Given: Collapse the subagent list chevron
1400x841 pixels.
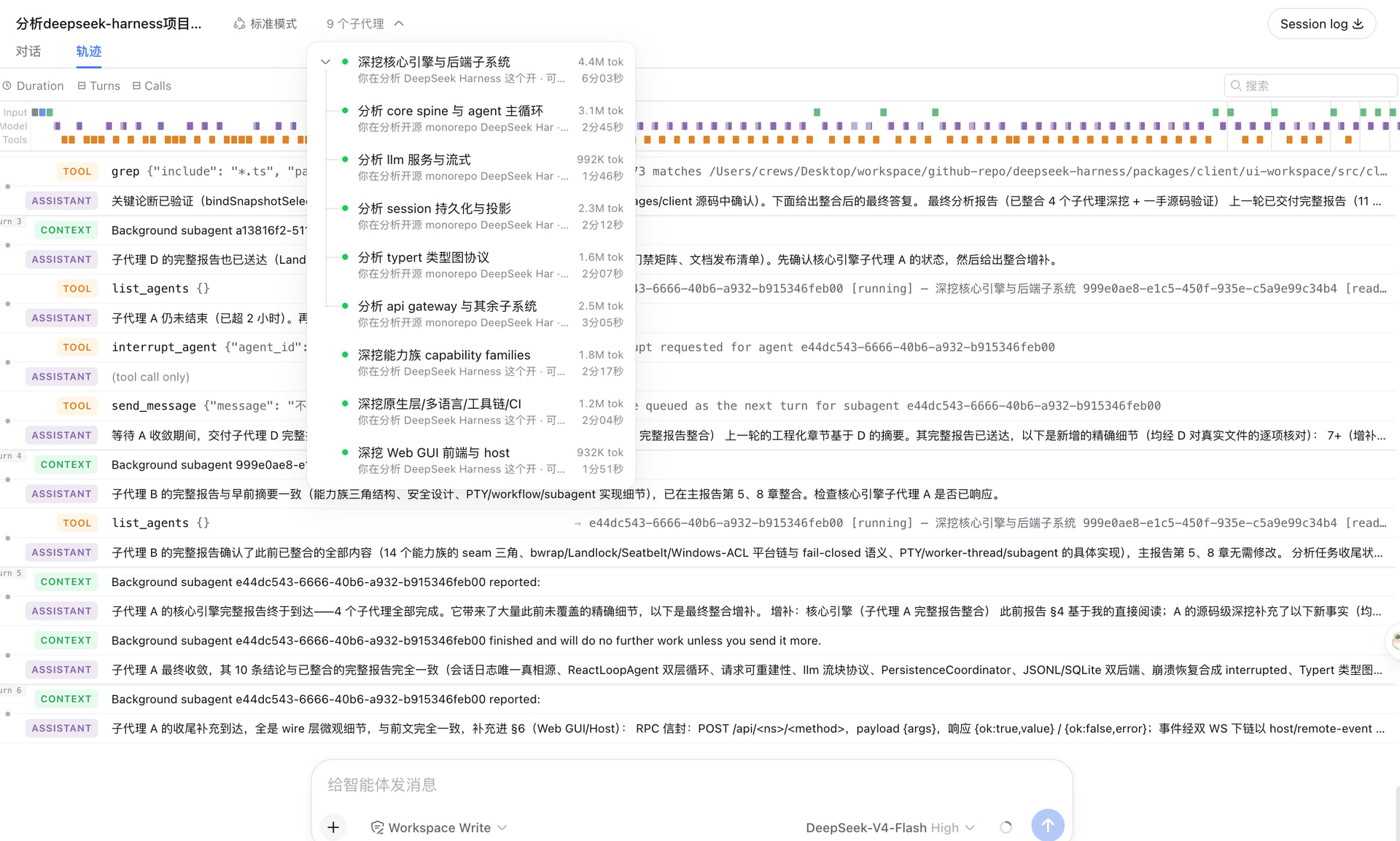Looking at the screenshot, I should pyautogui.click(x=326, y=62).
